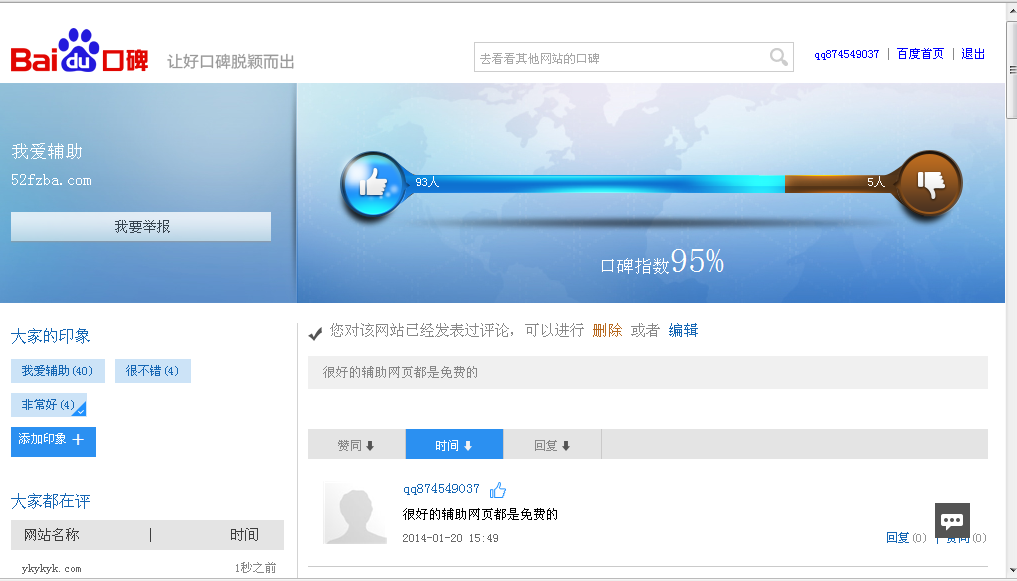
Task: Sort comments by 赞同 tab
Action: click(356, 445)
